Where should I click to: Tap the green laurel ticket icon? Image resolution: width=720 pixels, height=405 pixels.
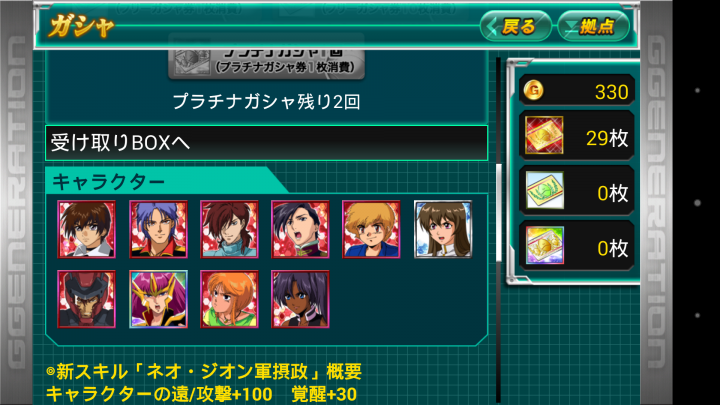(545, 190)
